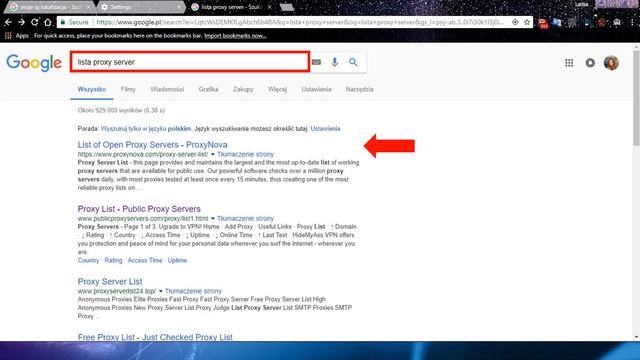
Task: Open the red mail extension icon
Action: pos(543,23)
